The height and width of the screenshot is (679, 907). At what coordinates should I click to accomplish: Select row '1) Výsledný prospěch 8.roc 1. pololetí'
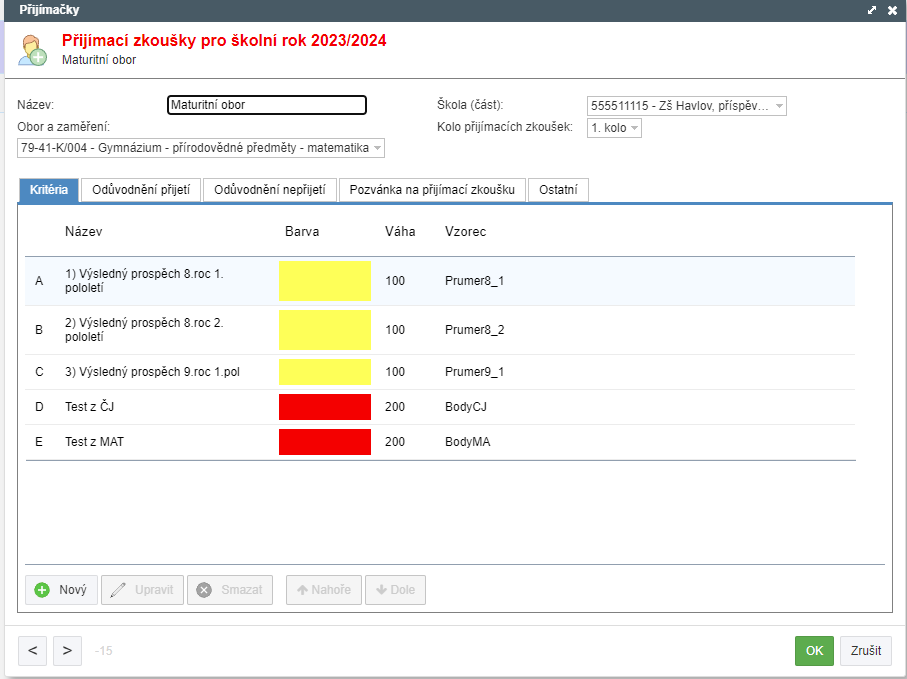[440, 281]
